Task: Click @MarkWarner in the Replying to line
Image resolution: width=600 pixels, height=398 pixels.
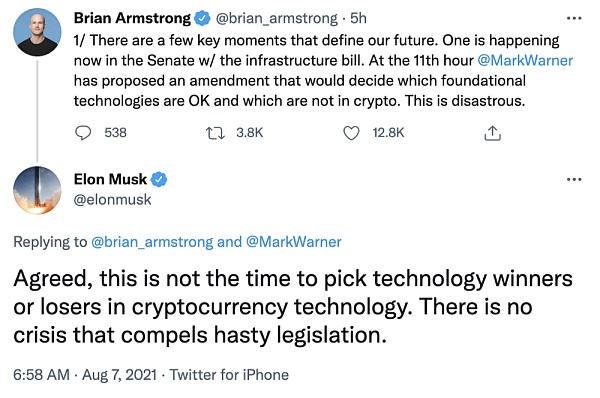Action: pos(293,242)
